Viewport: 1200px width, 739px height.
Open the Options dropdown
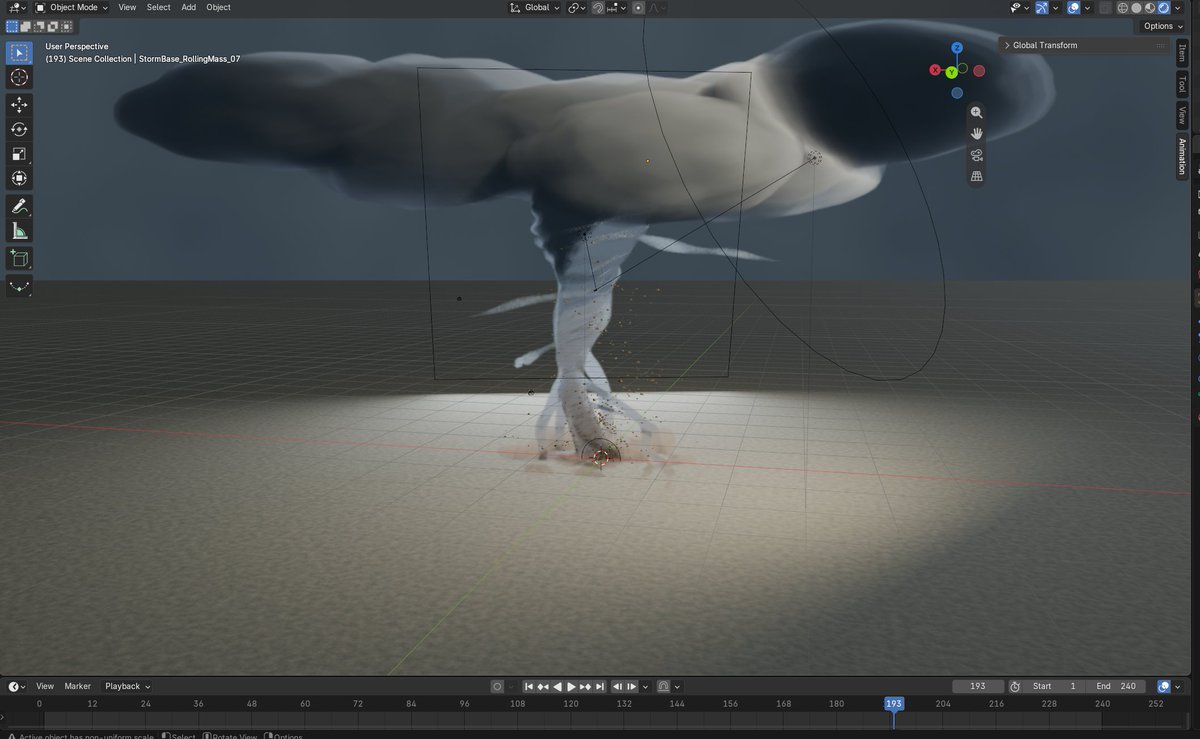(1163, 26)
